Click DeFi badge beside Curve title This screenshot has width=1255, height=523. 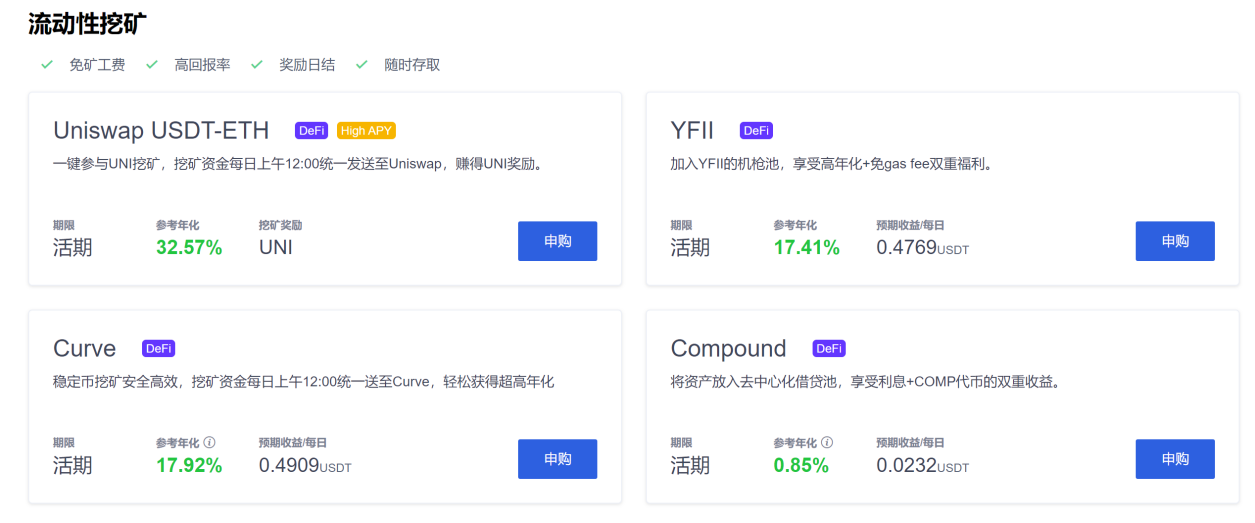[159, 349]
